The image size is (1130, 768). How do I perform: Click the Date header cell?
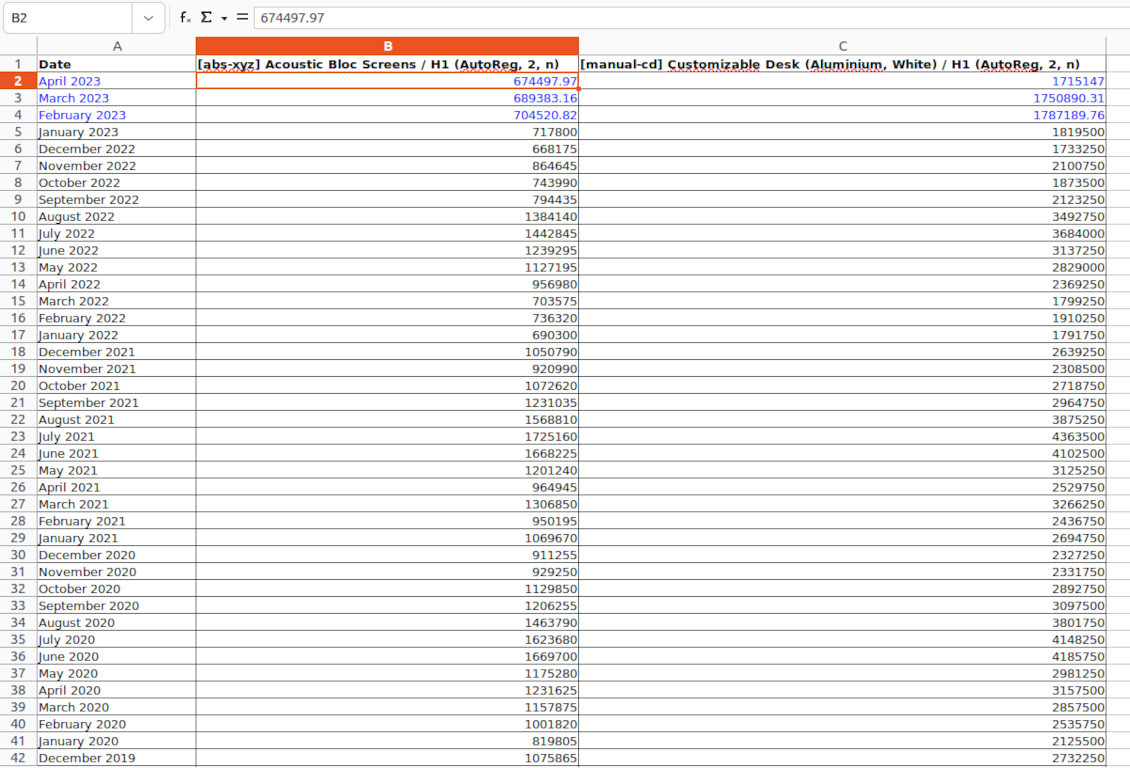(x=117, y=64)
